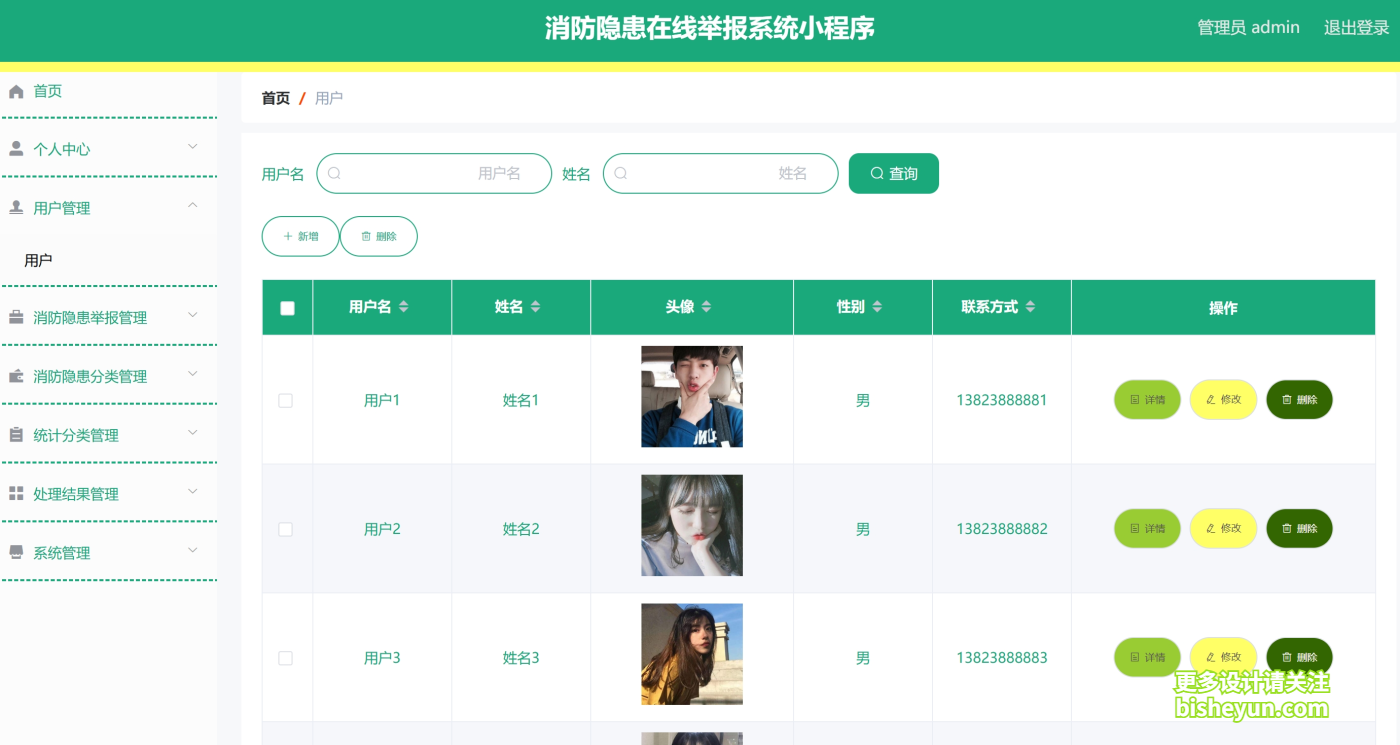Click the 统计分类管理 document icon
Image resolution: width=1400 pixels, height=745 pixels.
click(14, 434)
